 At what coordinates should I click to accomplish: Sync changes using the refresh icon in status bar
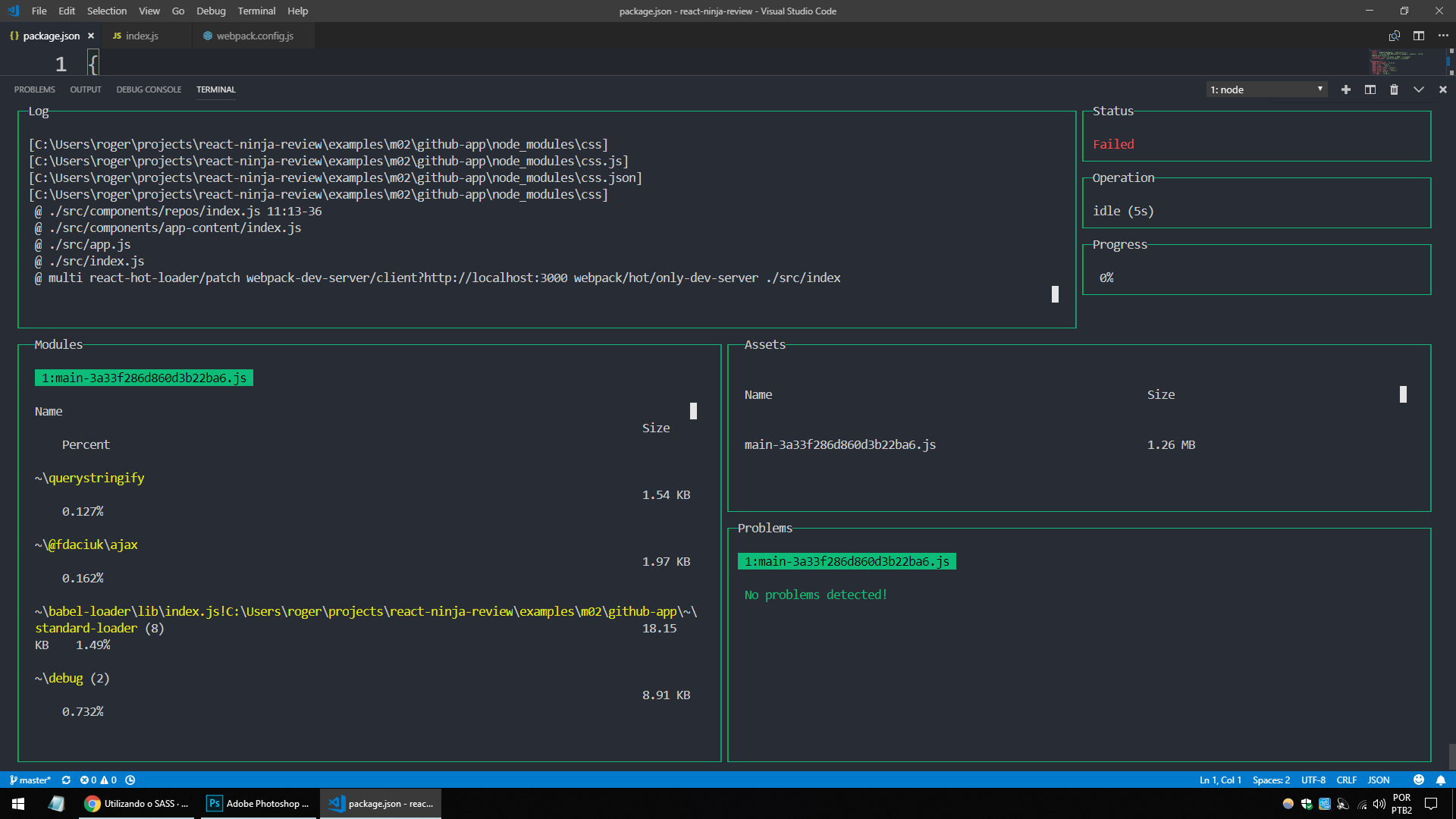pyautogui.click(x=66, y=780)
